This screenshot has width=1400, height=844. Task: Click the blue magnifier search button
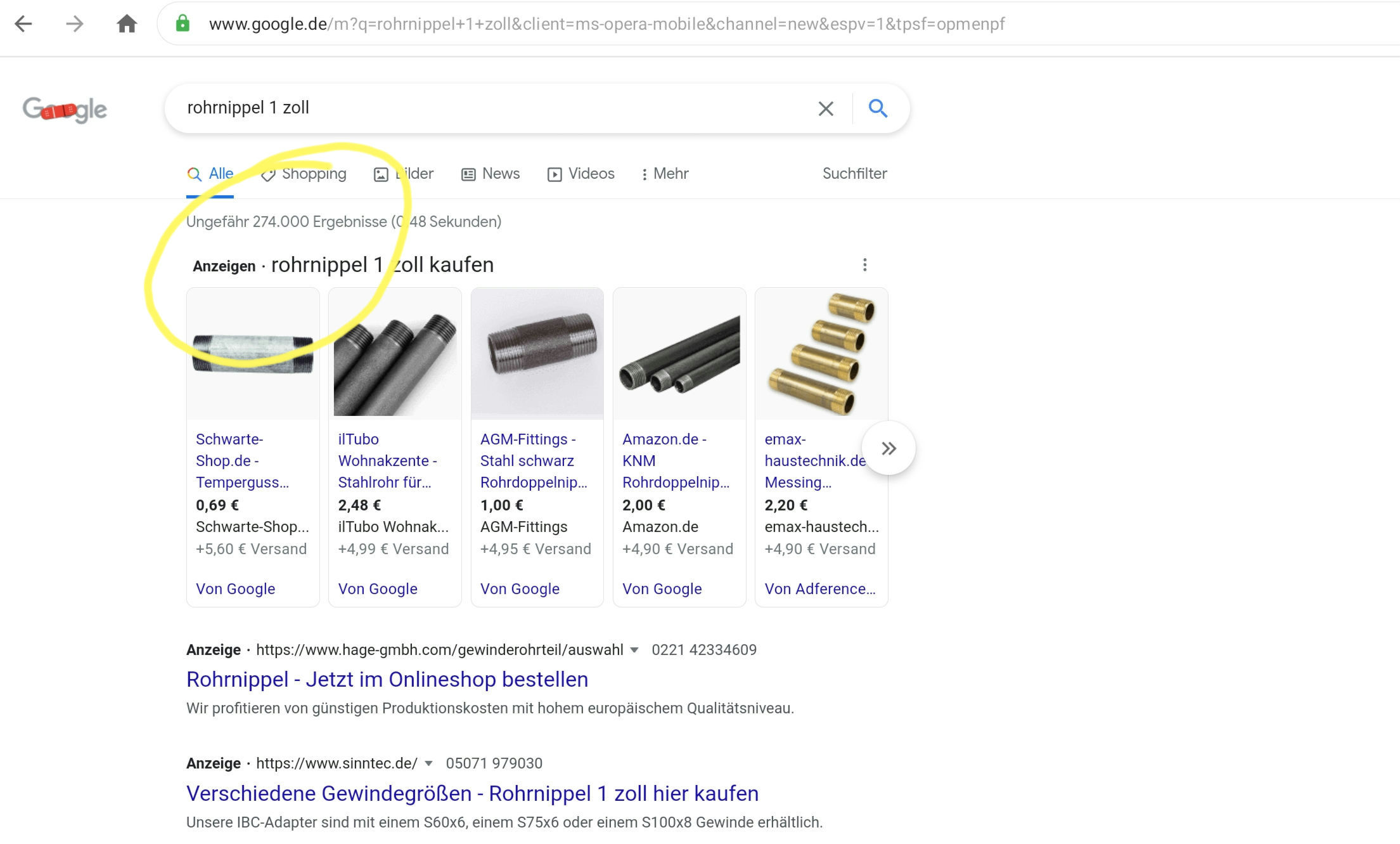point(878,108)
